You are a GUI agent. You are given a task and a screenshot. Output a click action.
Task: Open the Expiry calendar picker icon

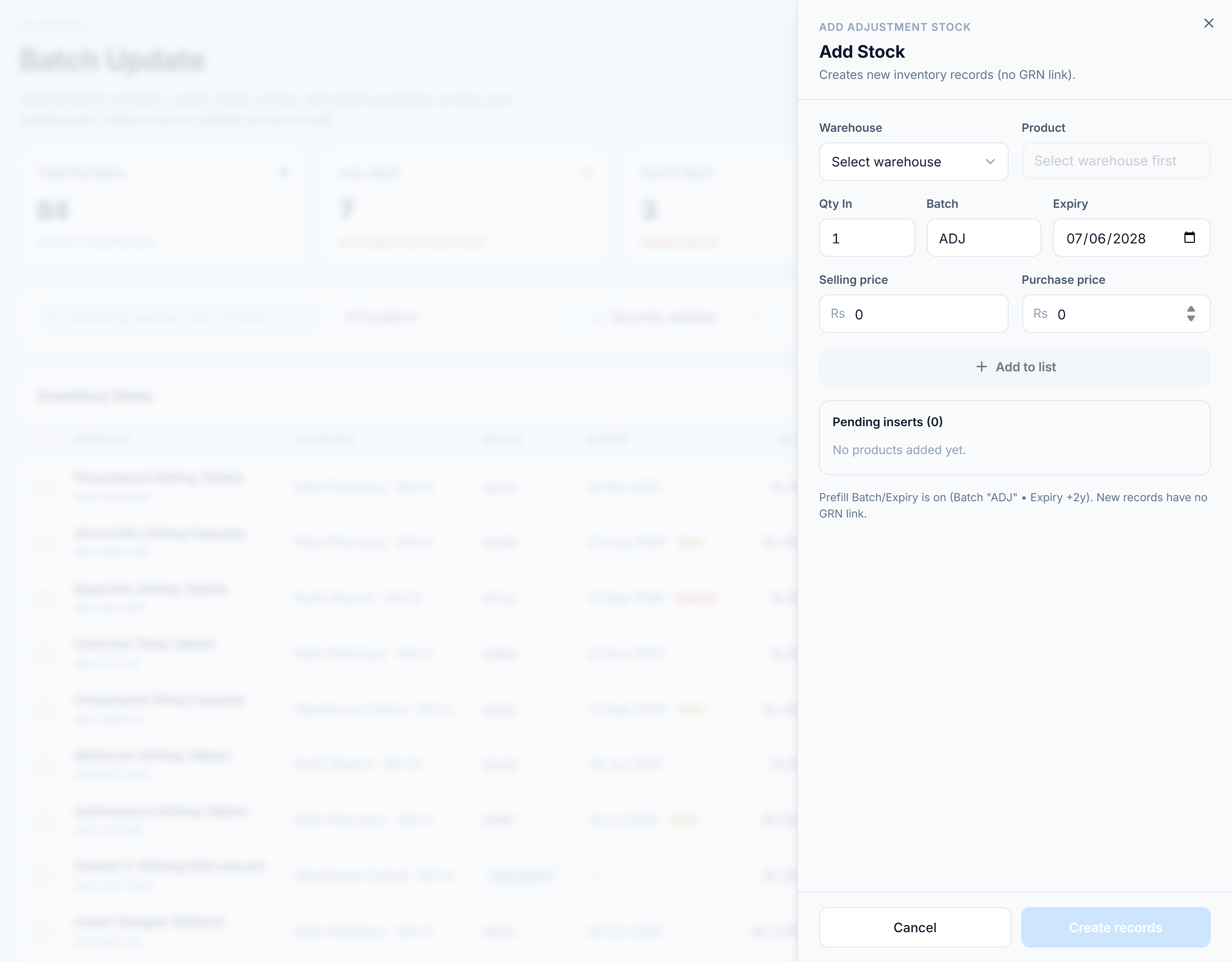[1189, 237]
